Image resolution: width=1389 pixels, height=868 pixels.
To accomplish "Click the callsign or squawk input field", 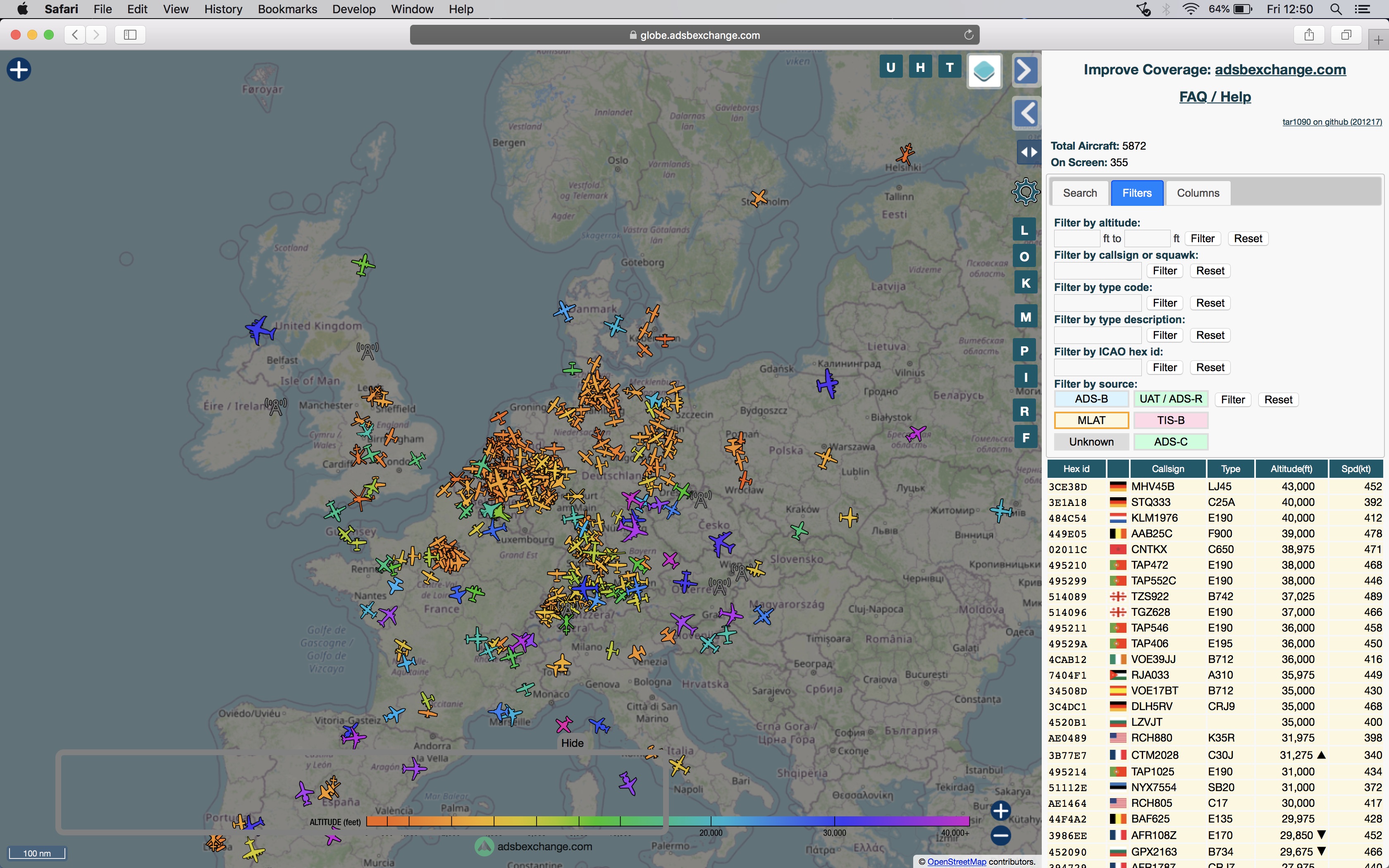I will click(1098, 270).
